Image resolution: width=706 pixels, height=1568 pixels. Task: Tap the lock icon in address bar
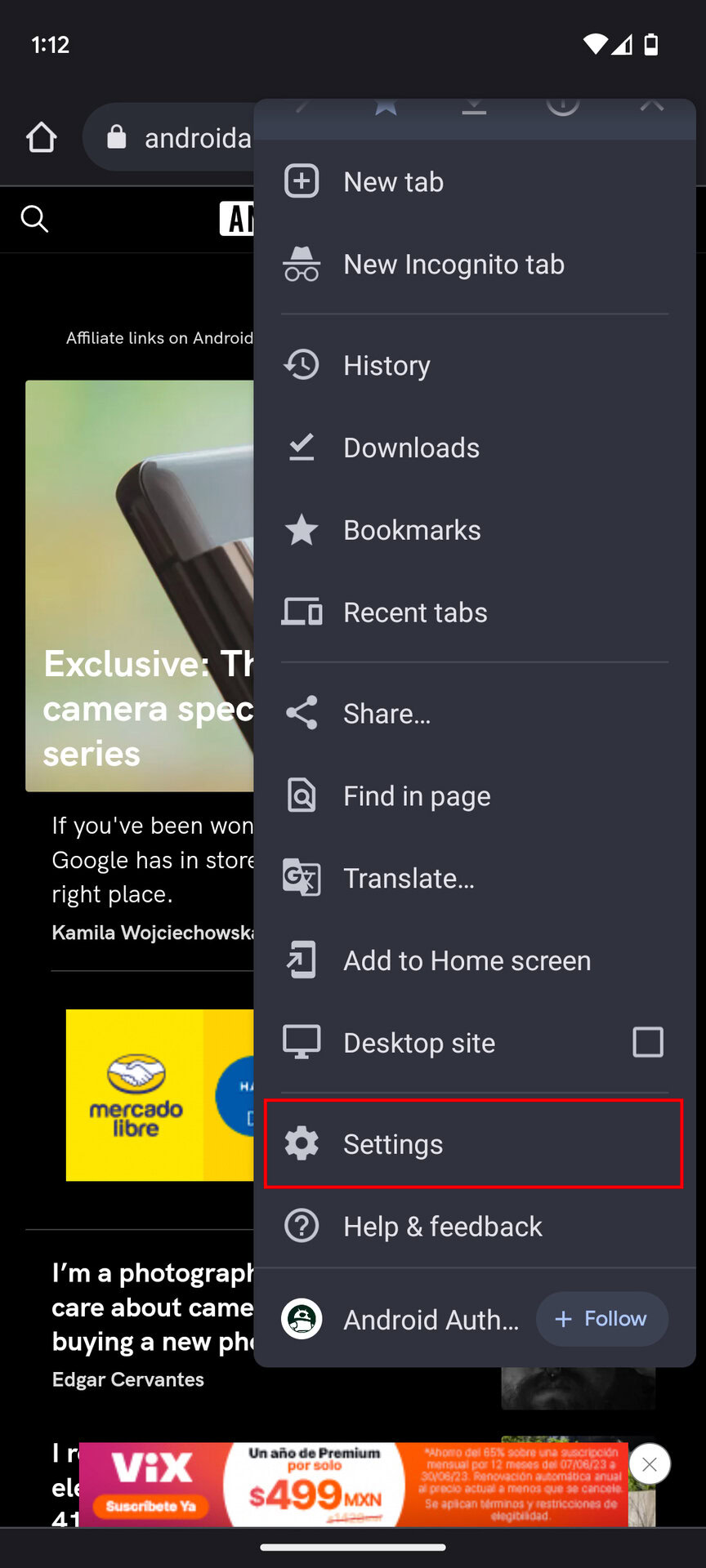point(117,136)
